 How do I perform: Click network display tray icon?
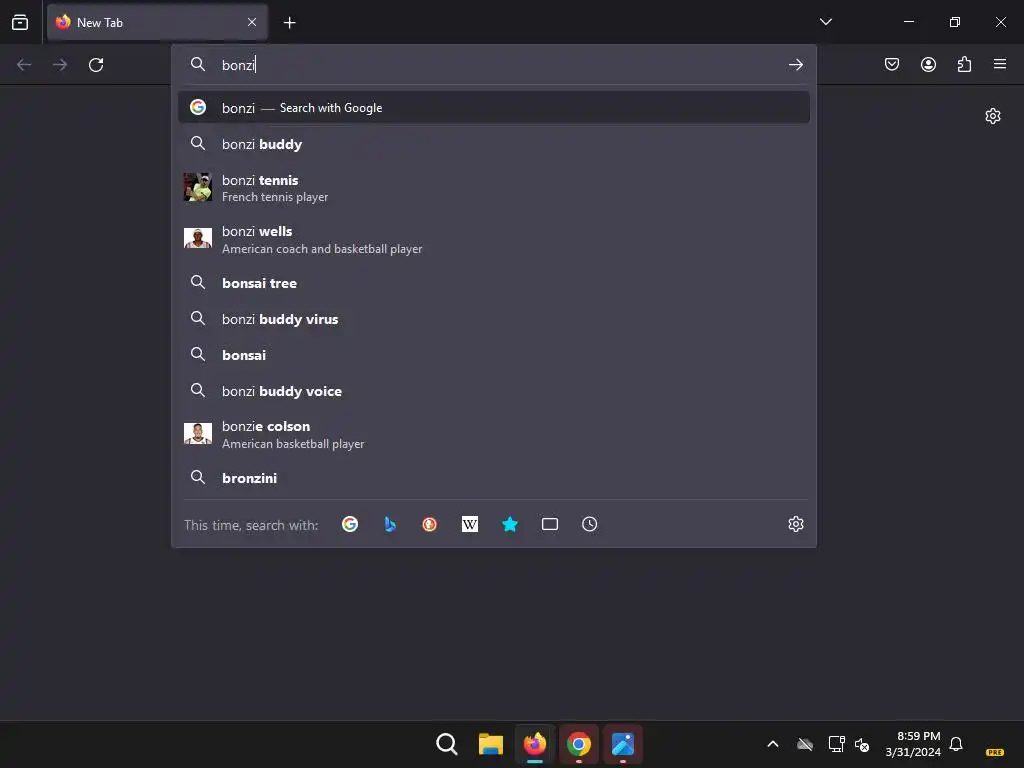coord(836,744)
